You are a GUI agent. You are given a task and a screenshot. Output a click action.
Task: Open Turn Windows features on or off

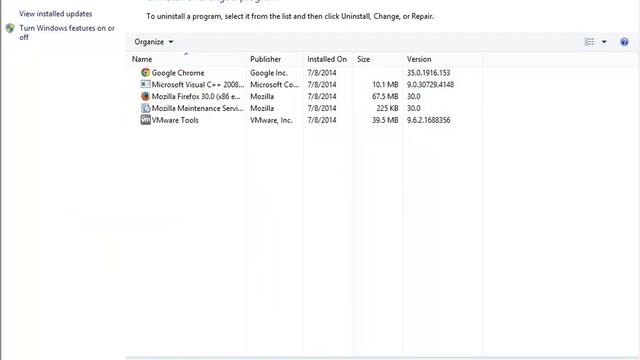pyautogui.click(x=67, y=33)
